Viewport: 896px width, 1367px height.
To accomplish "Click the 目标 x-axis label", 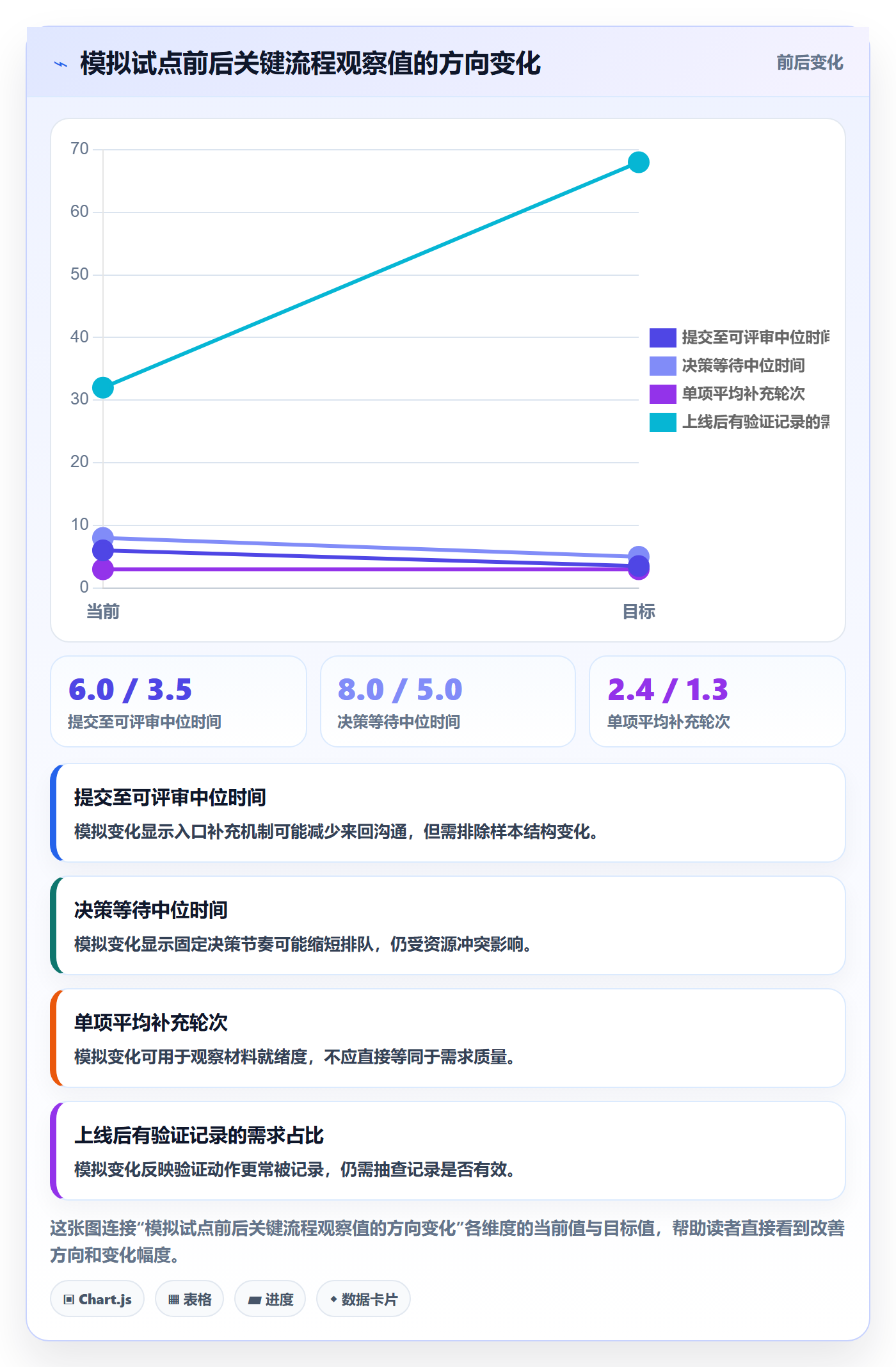I will [639, 612].
